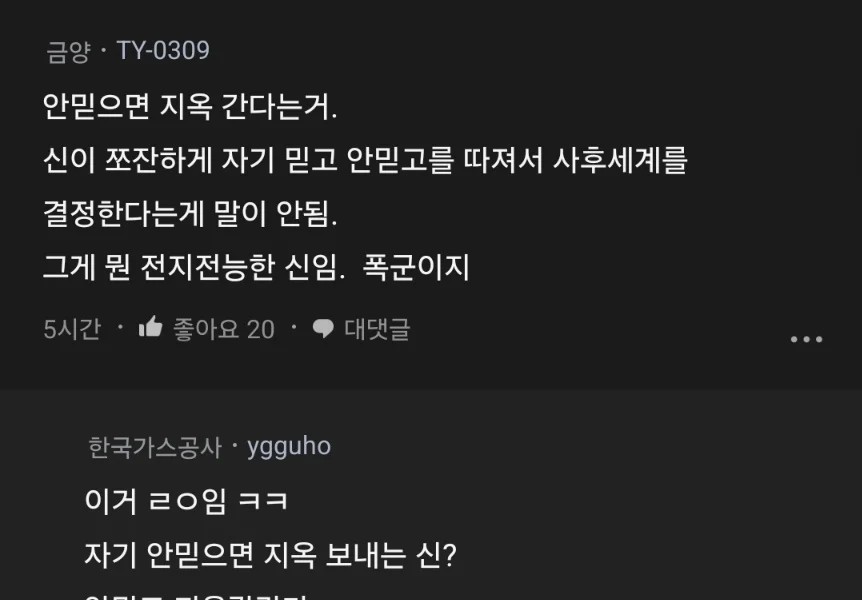Click the 대댓글 reply button
Image resolution: width=862 pixels, height=600 pixels.
[376, 328]
